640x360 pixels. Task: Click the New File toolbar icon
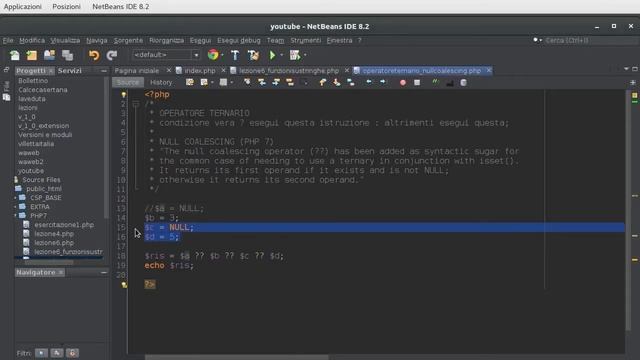14,55
